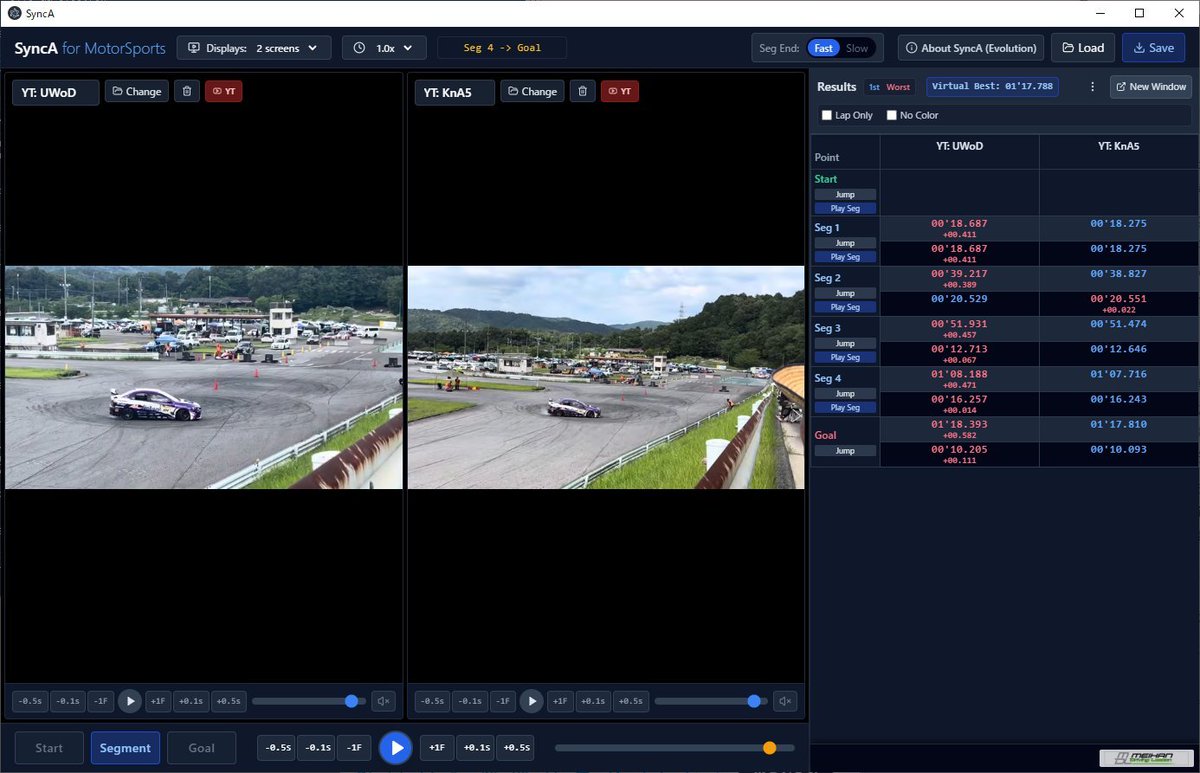This screenshot has height=773, width=1200.
Task: Step KnA5 video forward one frame
Action: coord(560,701)
